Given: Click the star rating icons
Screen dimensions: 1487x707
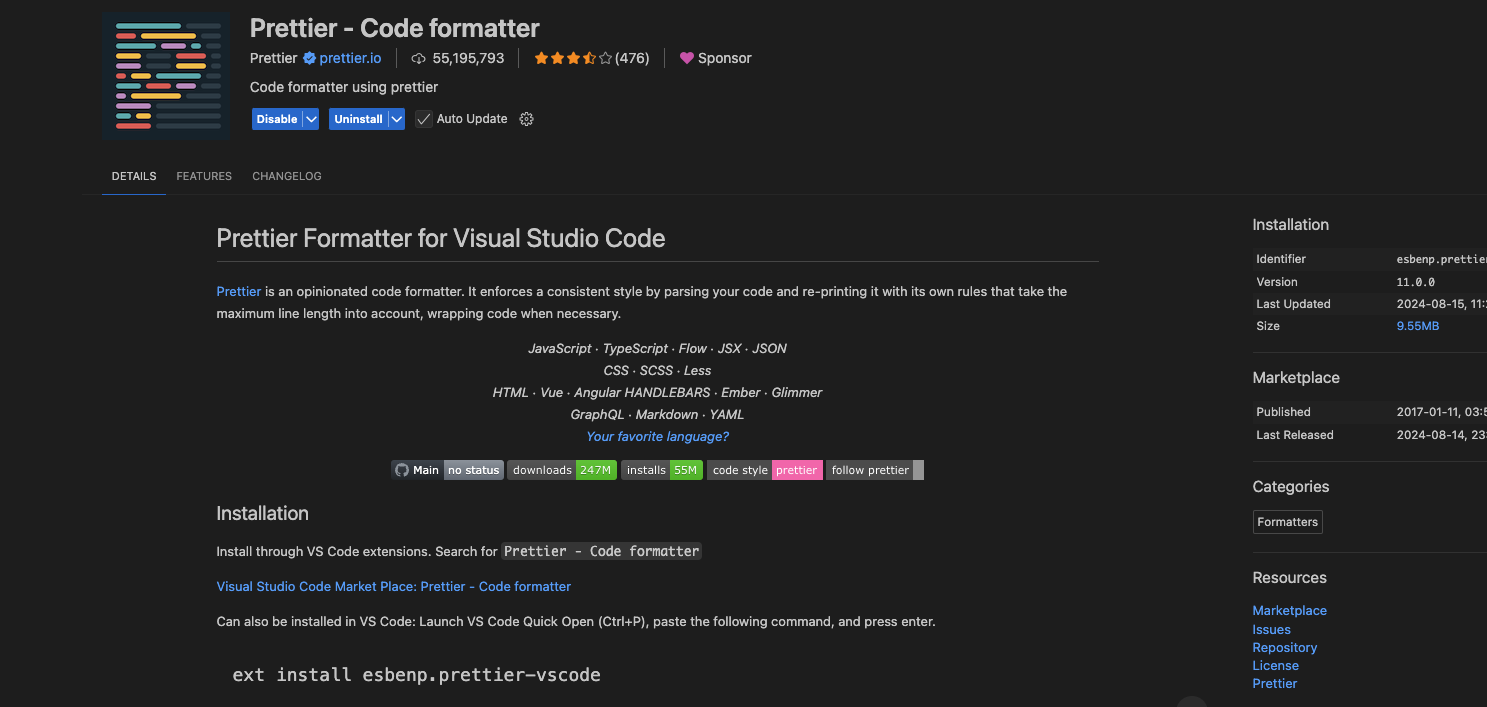Looking at the screenshot, I should (x=573, y=58).
